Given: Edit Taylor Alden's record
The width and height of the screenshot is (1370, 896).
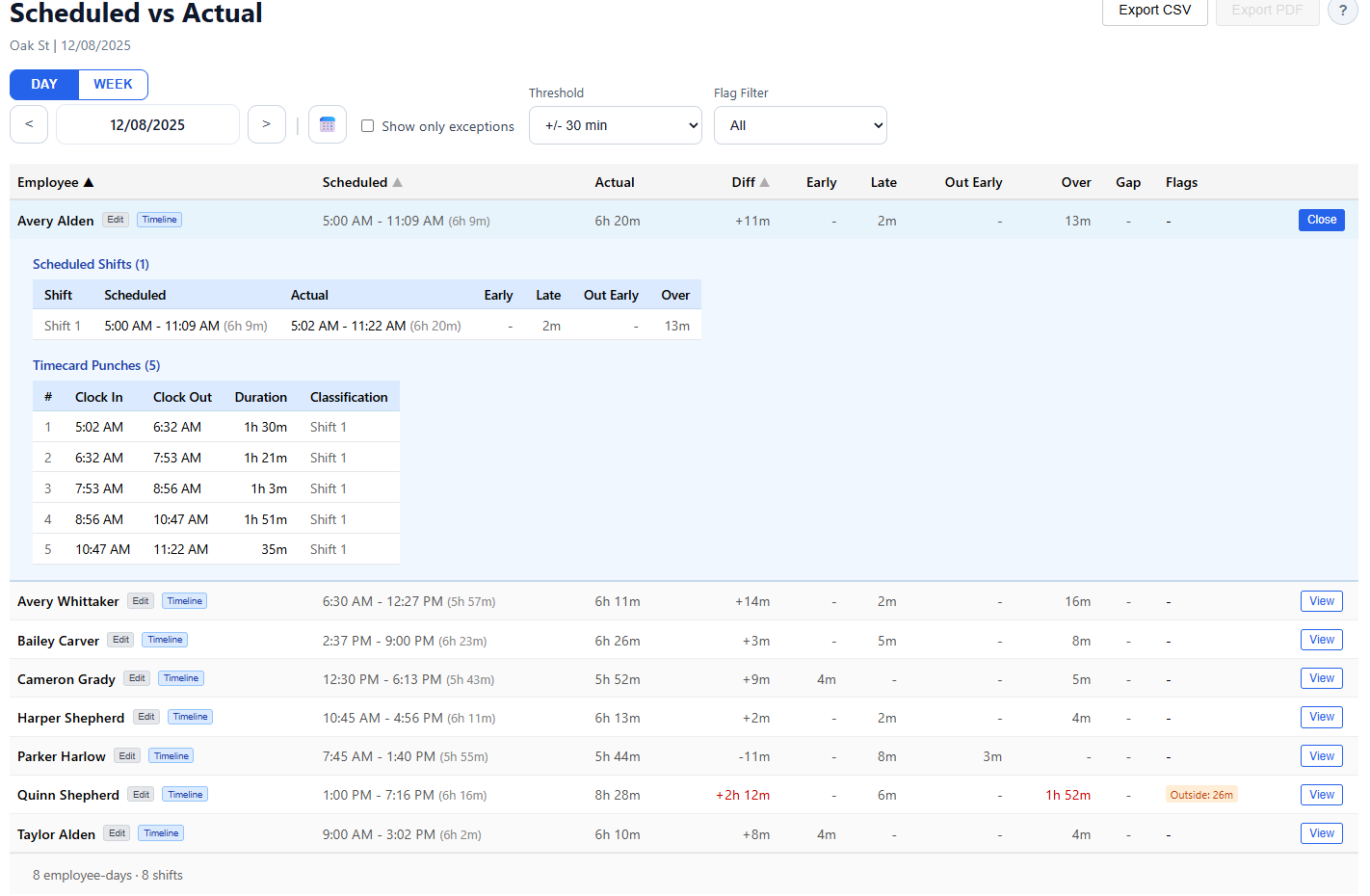Looking at the screenshot, I should (x=118, y=833).
